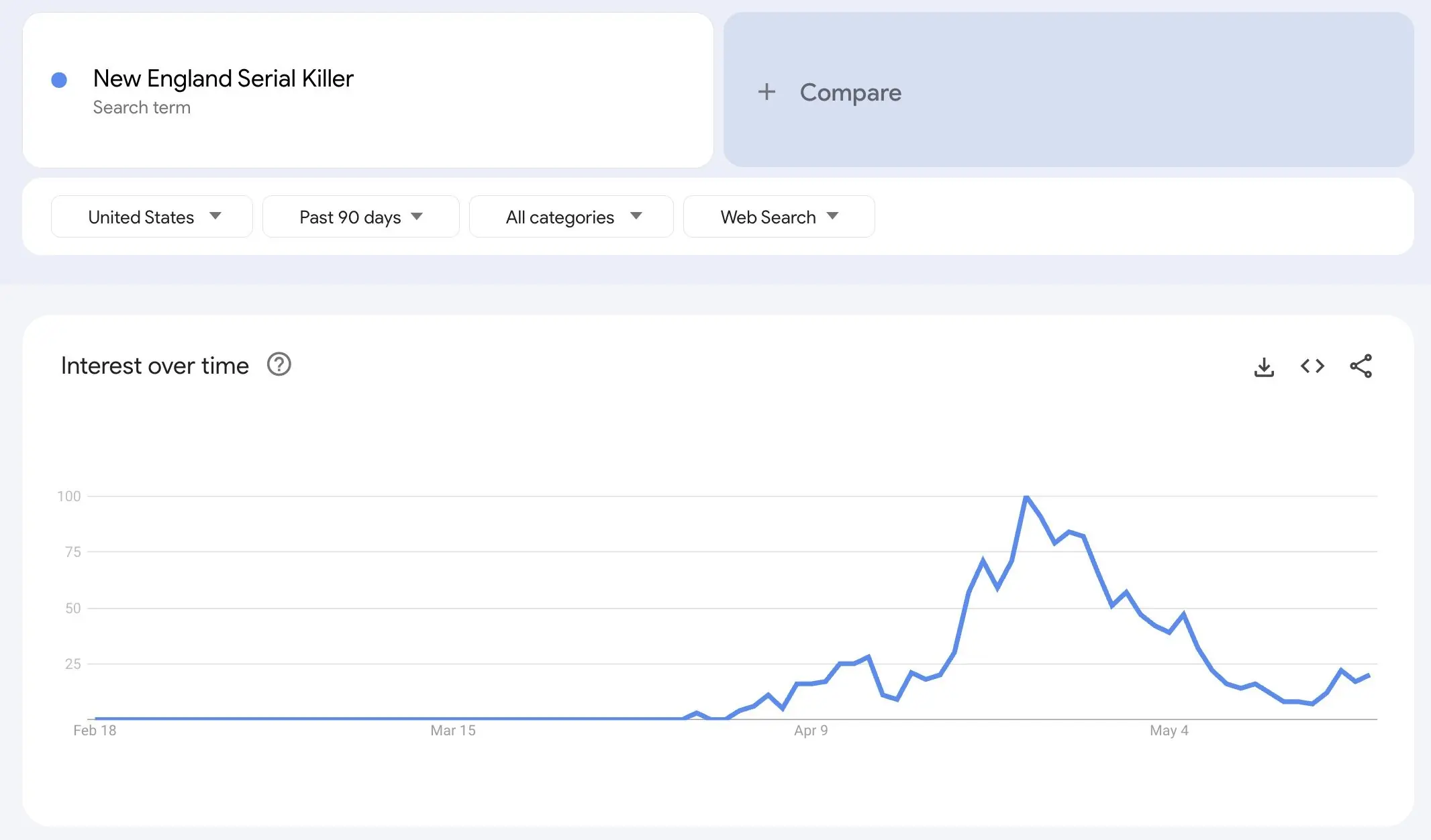Click the embed code icon
The width and height of the screenshot is (1431, 840).
(1312, 366)
